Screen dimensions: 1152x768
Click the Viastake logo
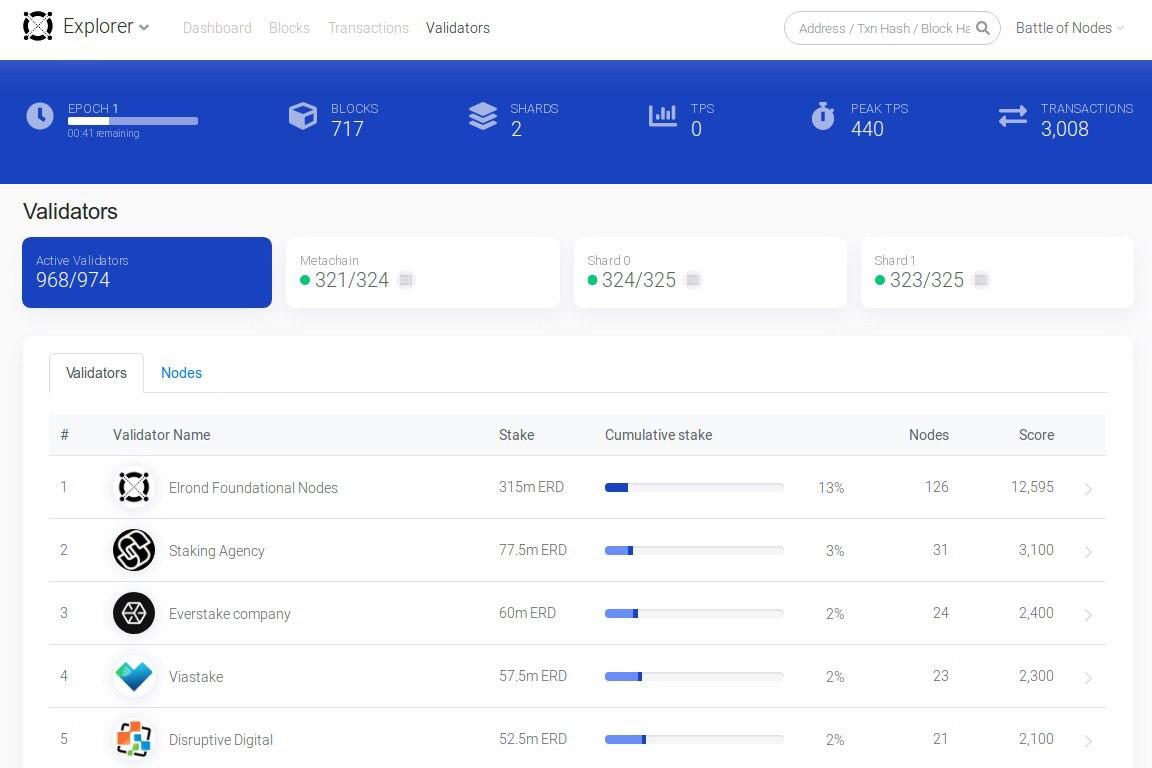click(x=134, y=676)
